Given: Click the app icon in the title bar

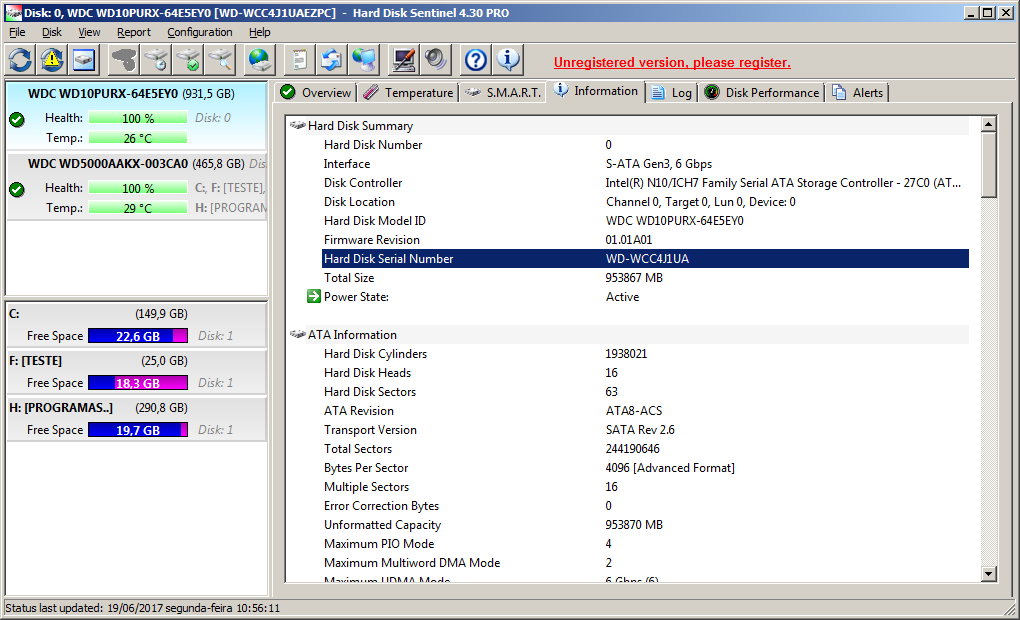Looking at the screenshot, I should [12, 12].
